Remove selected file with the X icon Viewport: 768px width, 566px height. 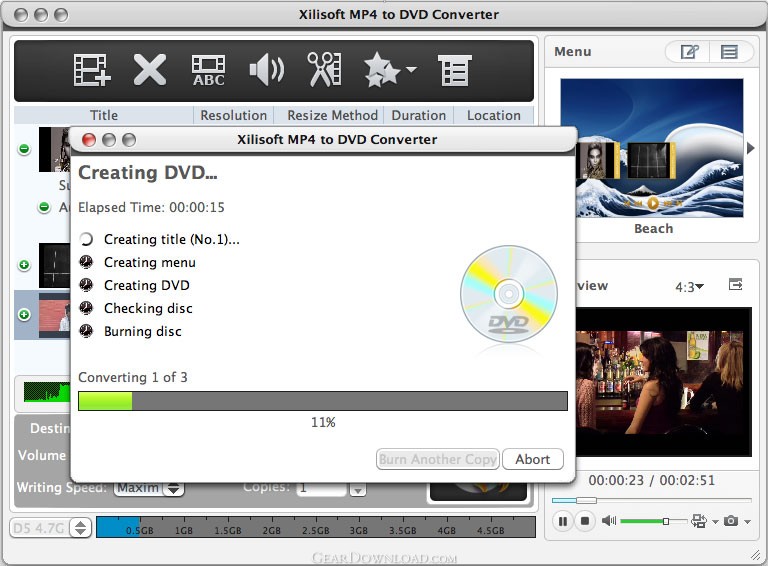[x=149, y=70]
